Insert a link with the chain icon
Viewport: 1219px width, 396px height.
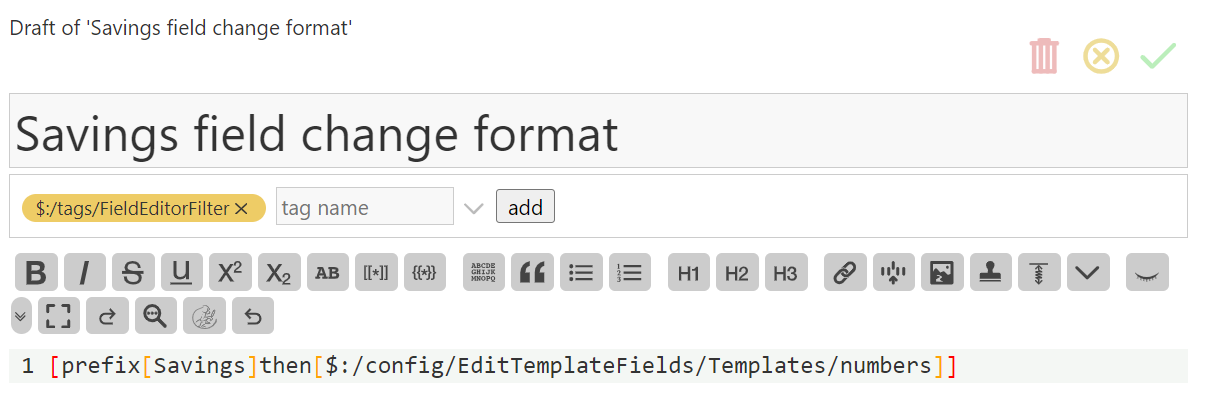point(845,272)
